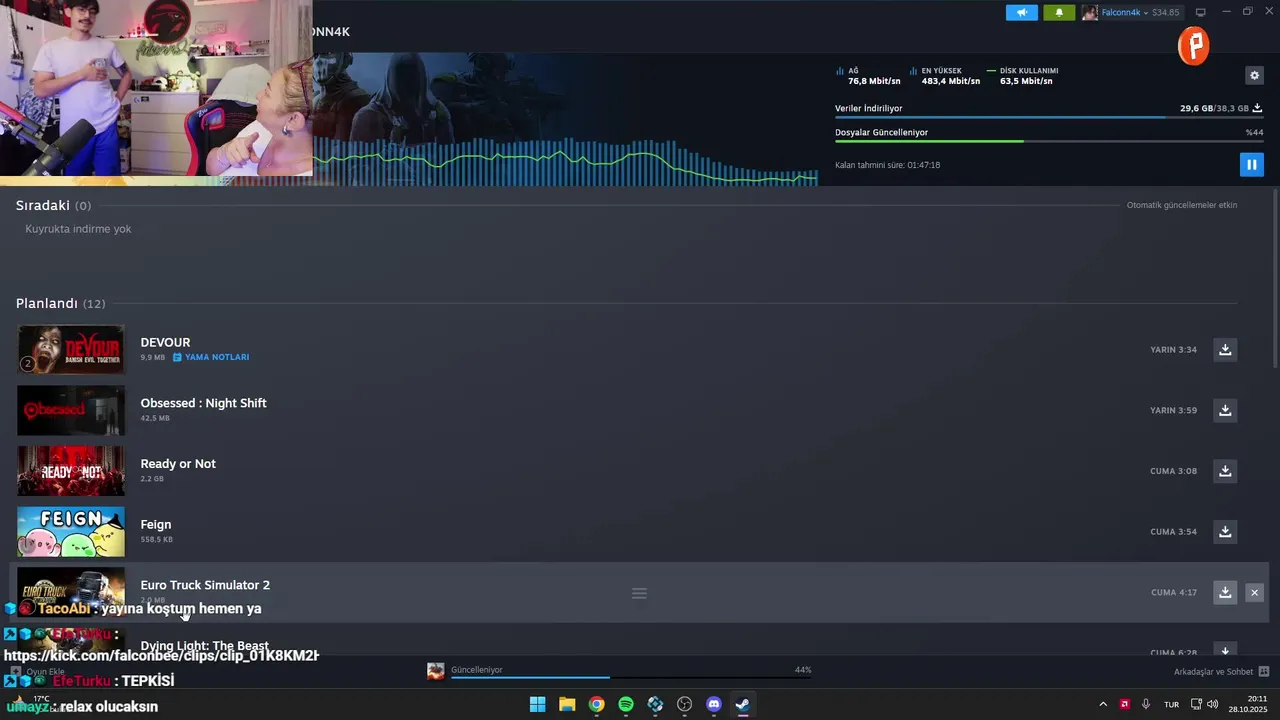Open Obsessed : Night Shift thumbnail
Viewport: 1280px width, 720px height.
pos(71,410)
